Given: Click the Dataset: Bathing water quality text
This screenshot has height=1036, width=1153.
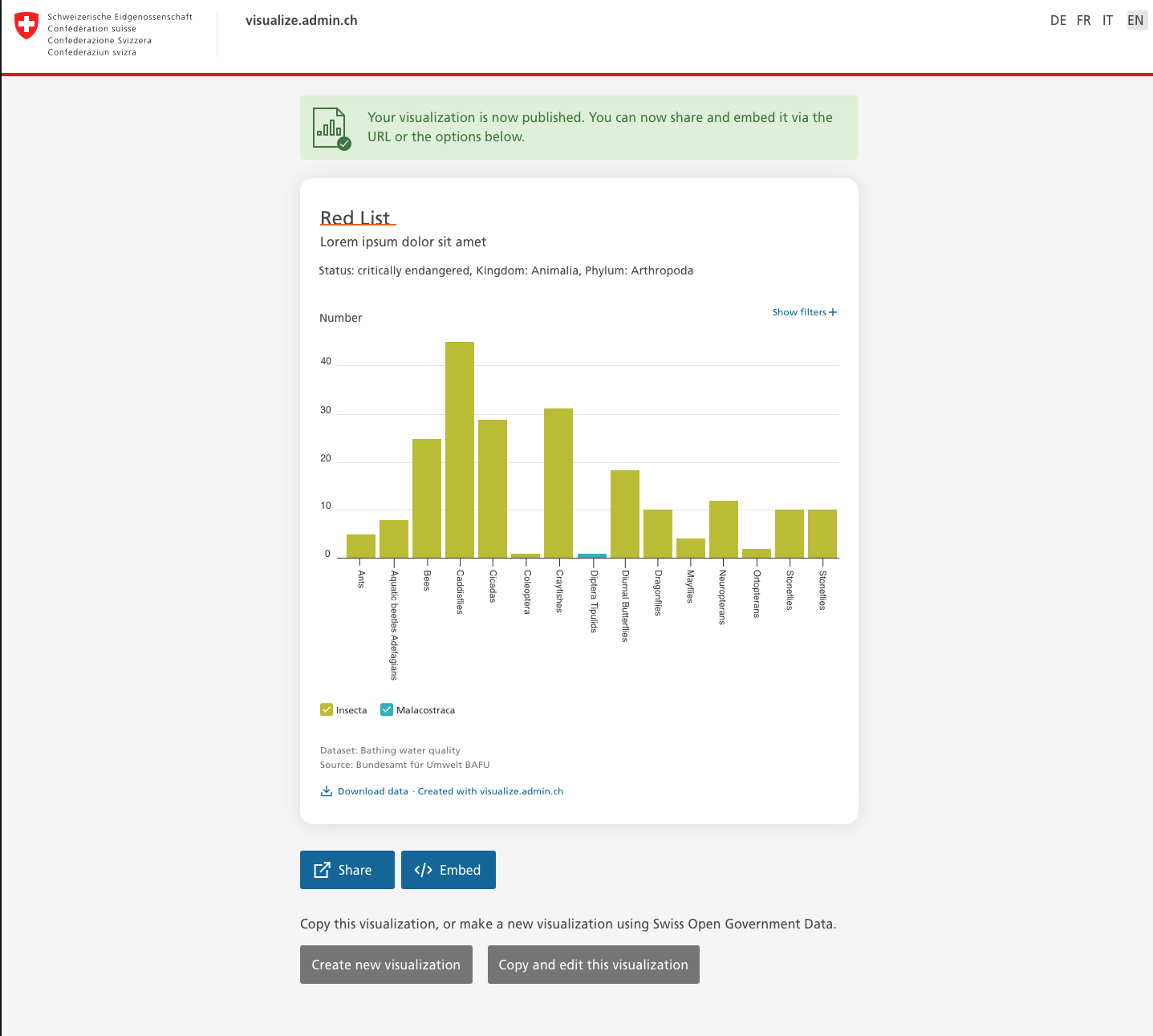Looking at the screenshot, I should [x=390, y=750].
